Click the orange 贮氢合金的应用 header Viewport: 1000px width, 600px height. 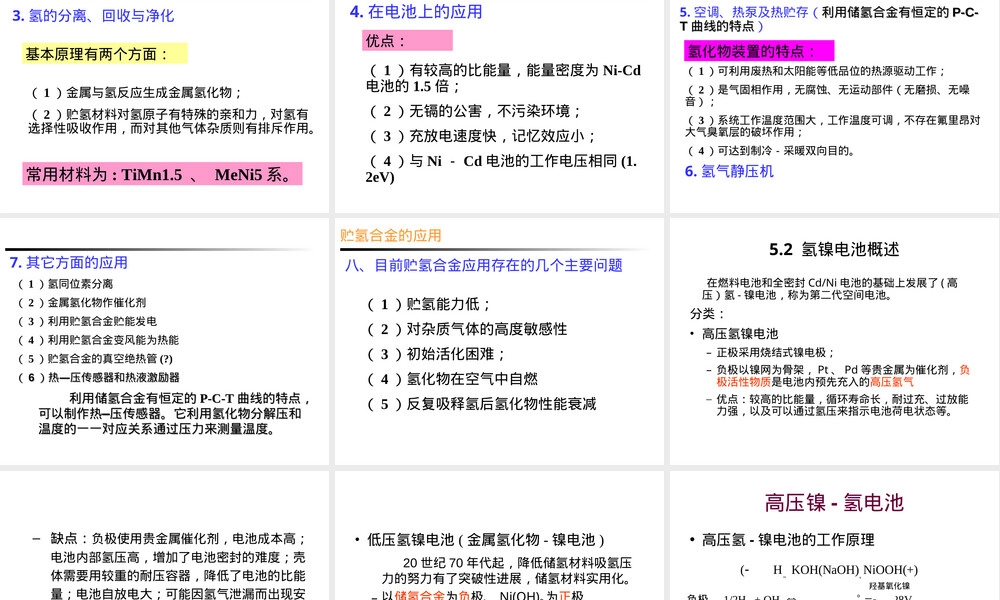click(390, 235)
